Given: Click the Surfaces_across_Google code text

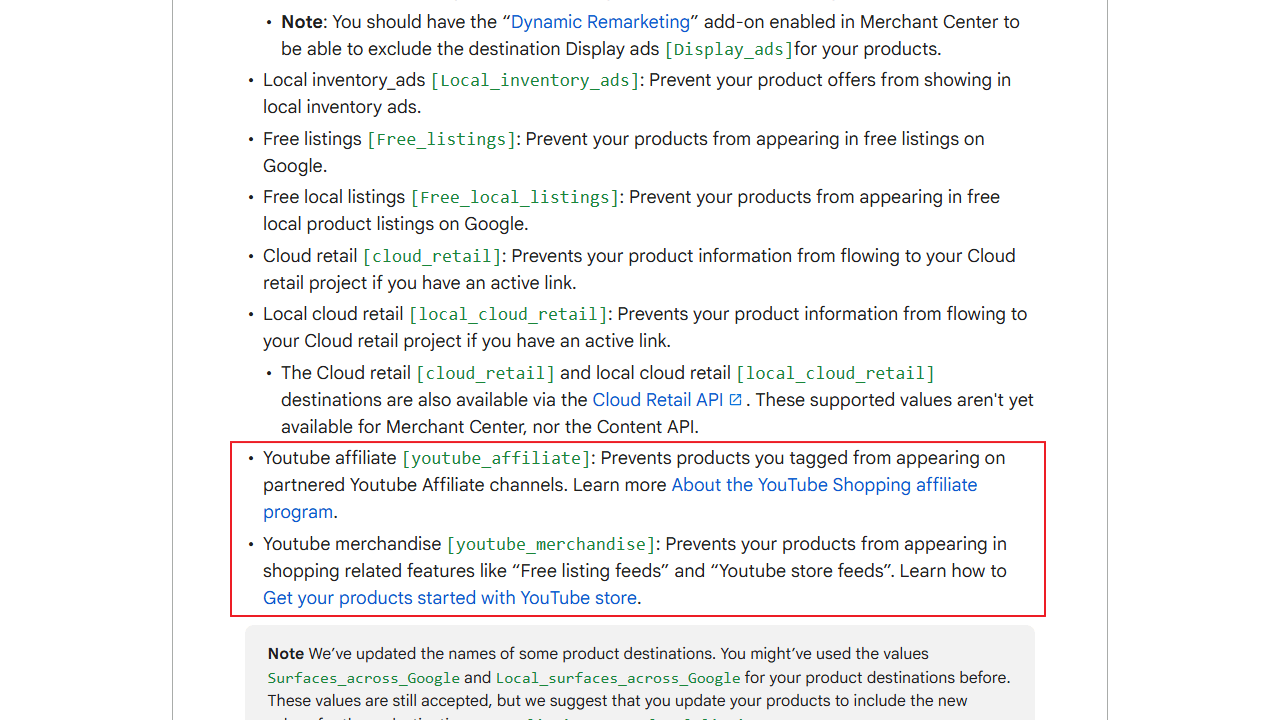Looking at the screenshot, I should (363, 678).
